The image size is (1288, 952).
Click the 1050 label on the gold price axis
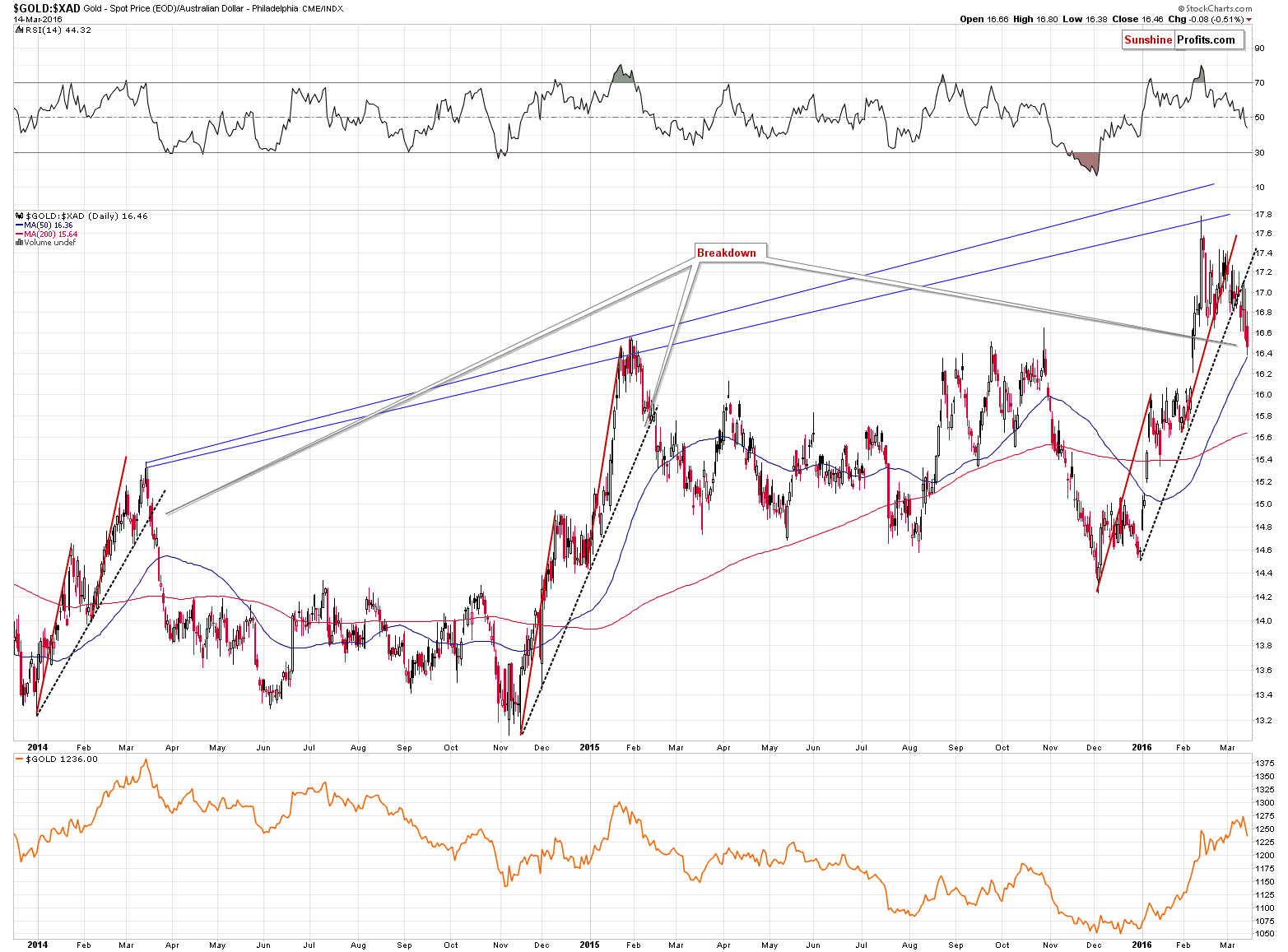click(x=1265, y=935)
